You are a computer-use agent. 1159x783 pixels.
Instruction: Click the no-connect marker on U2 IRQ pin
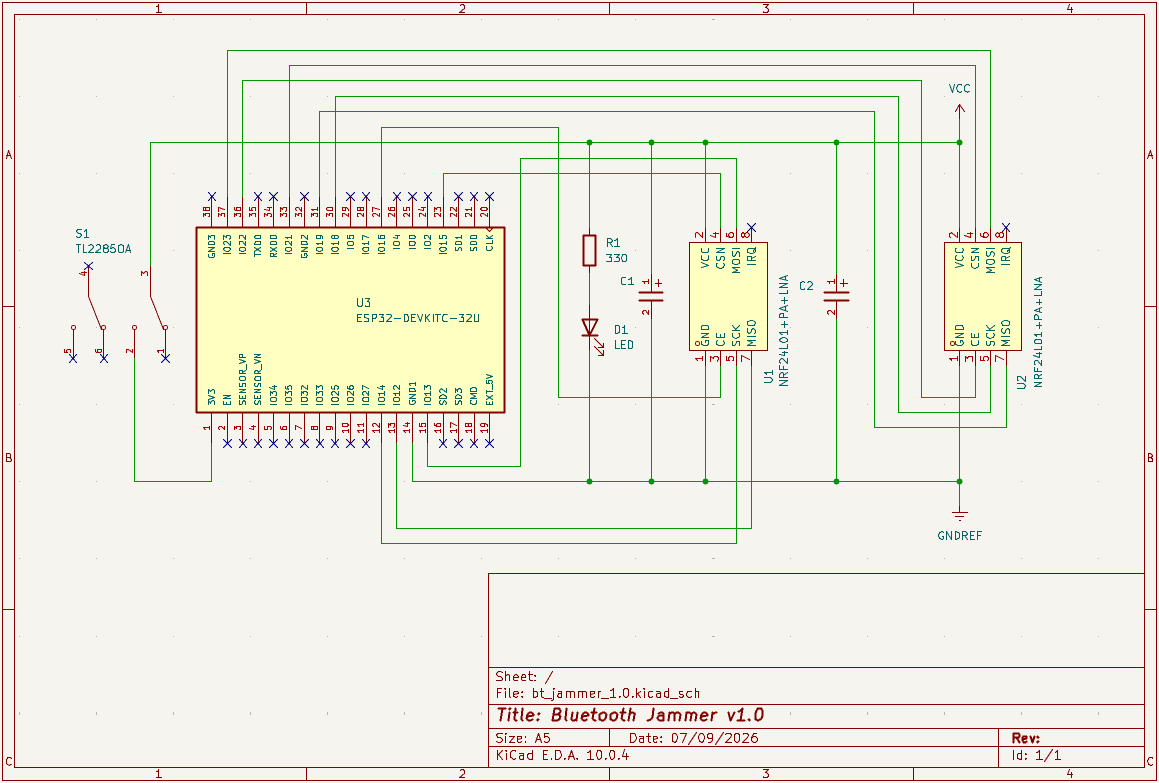point(1005,227)
